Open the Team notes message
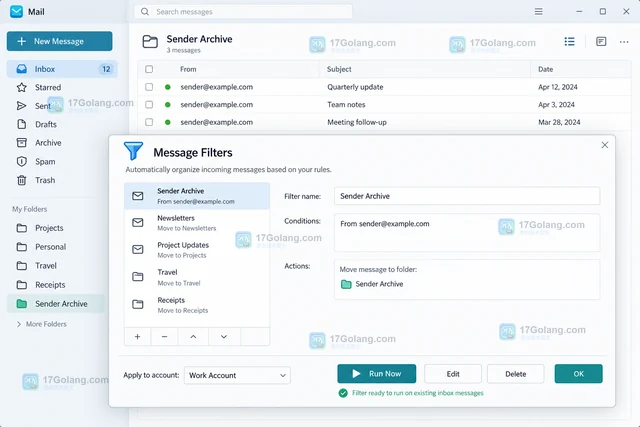This screenshot has width=640, height=427. pyautogui.click(x=384, y=105)
